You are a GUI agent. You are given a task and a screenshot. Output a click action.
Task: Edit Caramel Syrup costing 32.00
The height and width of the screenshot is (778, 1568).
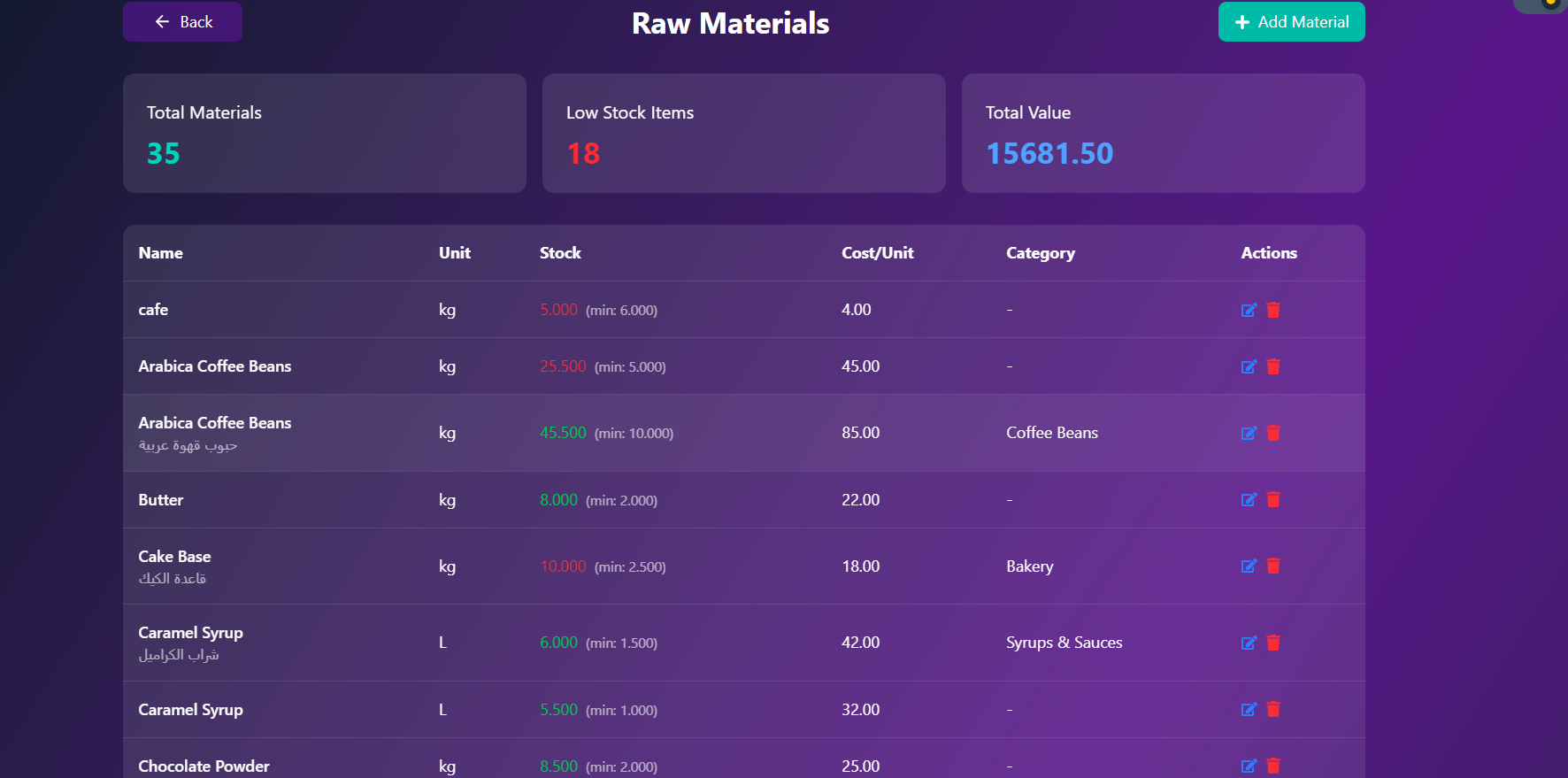click(1249, 709)
